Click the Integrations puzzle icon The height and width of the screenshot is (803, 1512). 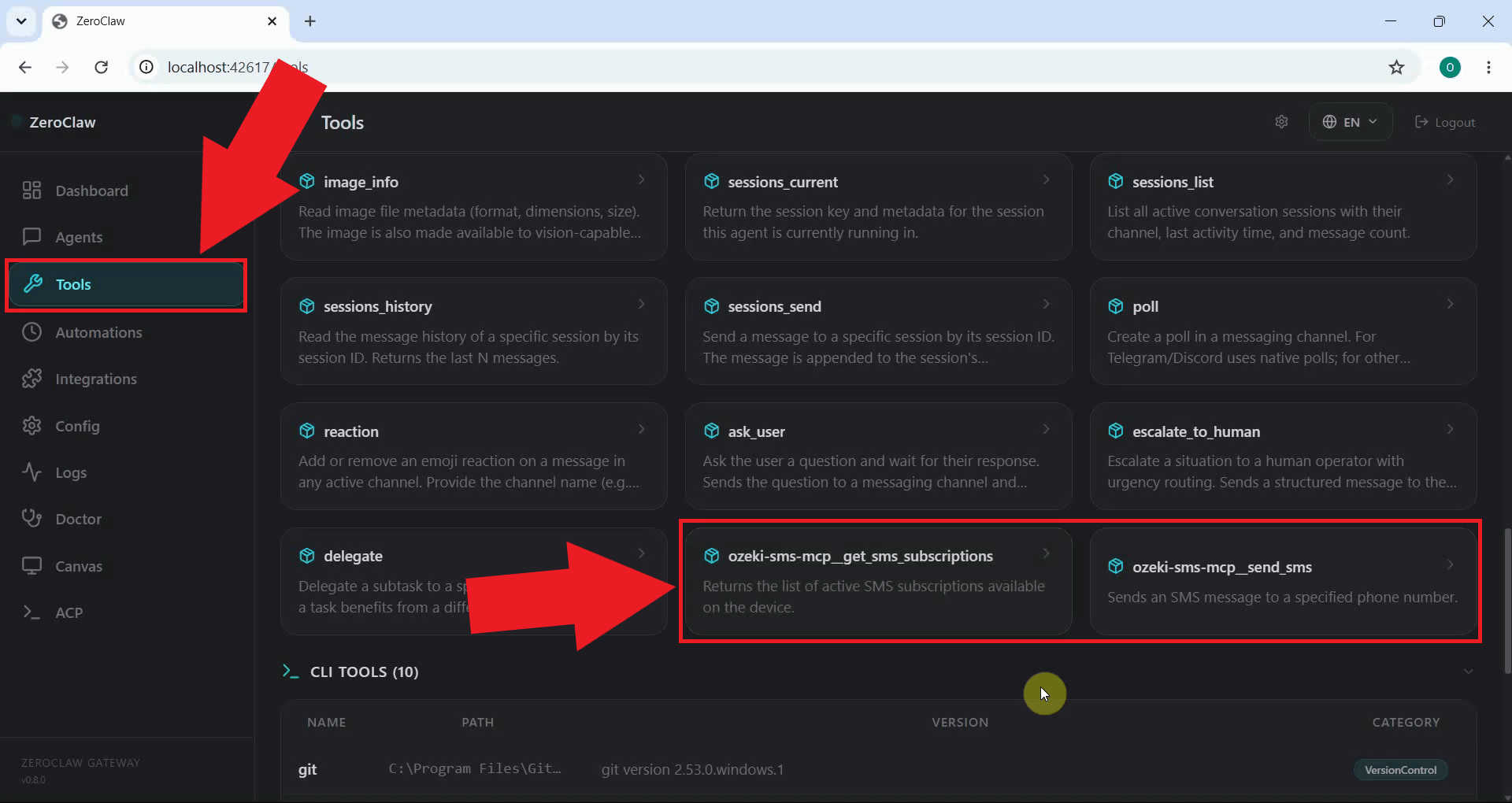(31, 379)
